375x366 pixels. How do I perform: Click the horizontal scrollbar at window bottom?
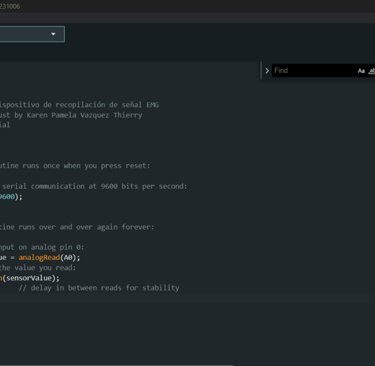tap(117, 365)
